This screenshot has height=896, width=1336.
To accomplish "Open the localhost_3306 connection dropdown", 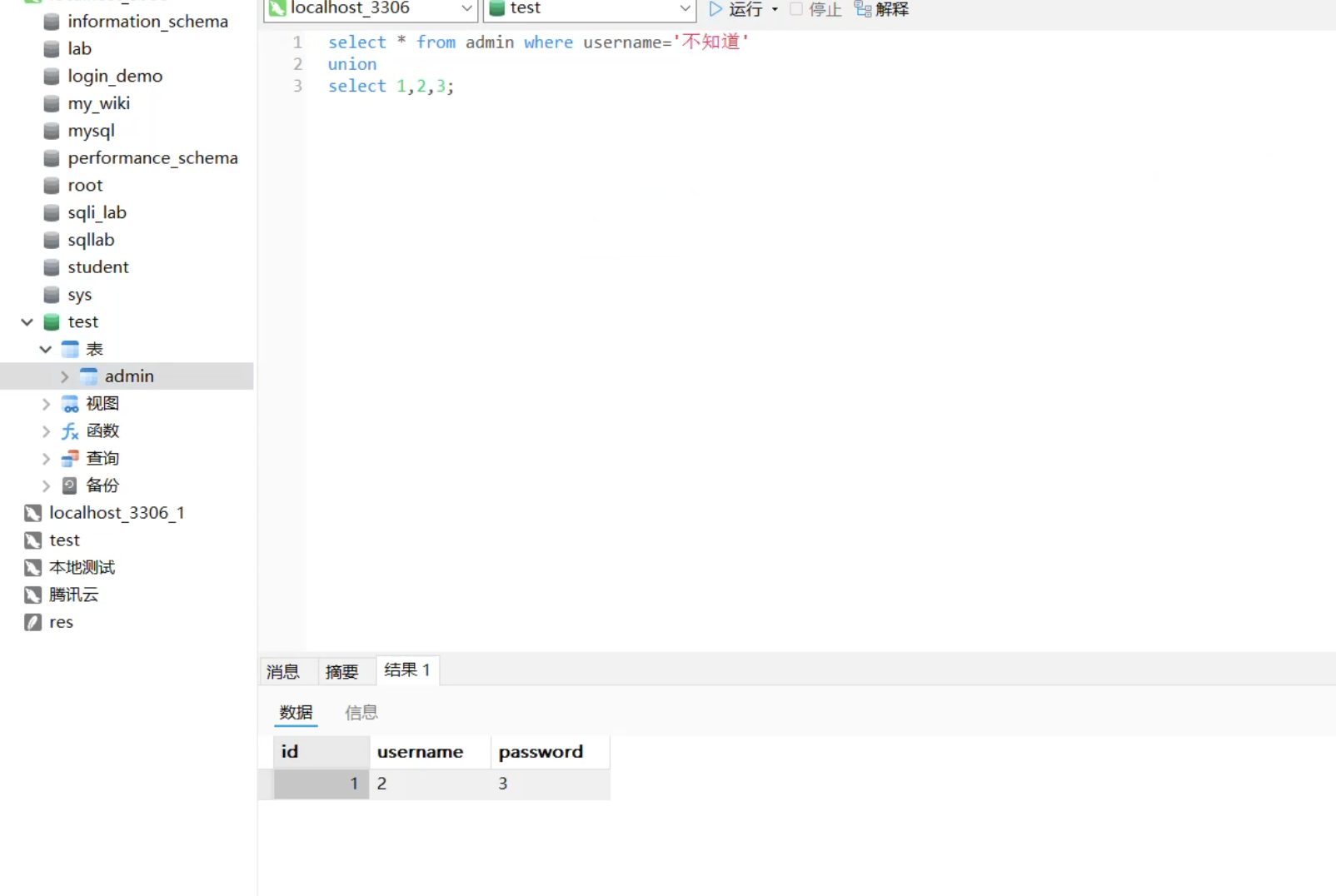I will [466, 8].
